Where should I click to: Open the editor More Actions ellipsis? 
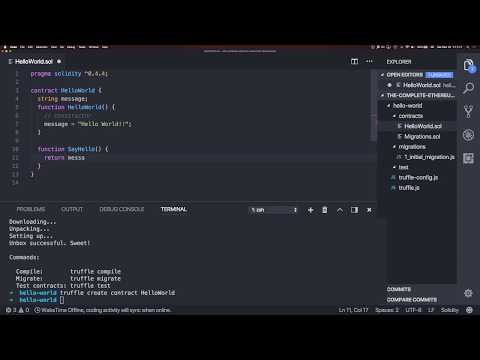pyautogui.click(x=369, y=61)
